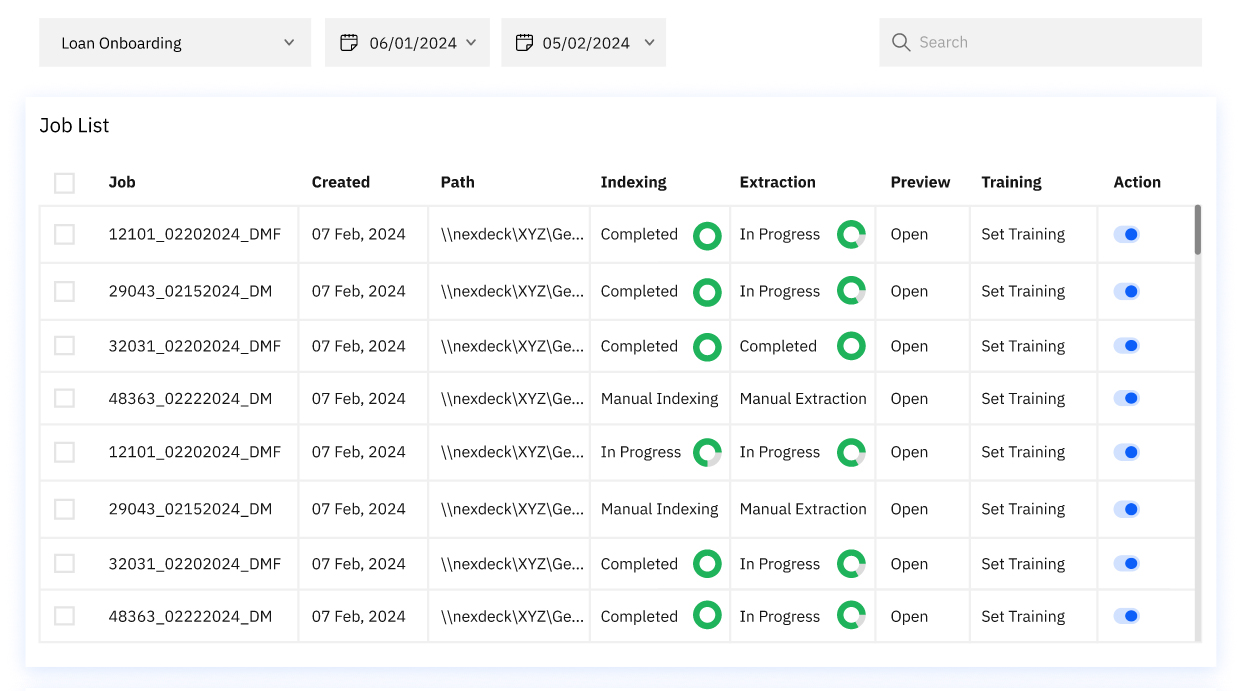Click into the Search input field

pyautogui.click(x=1050, y=42)
